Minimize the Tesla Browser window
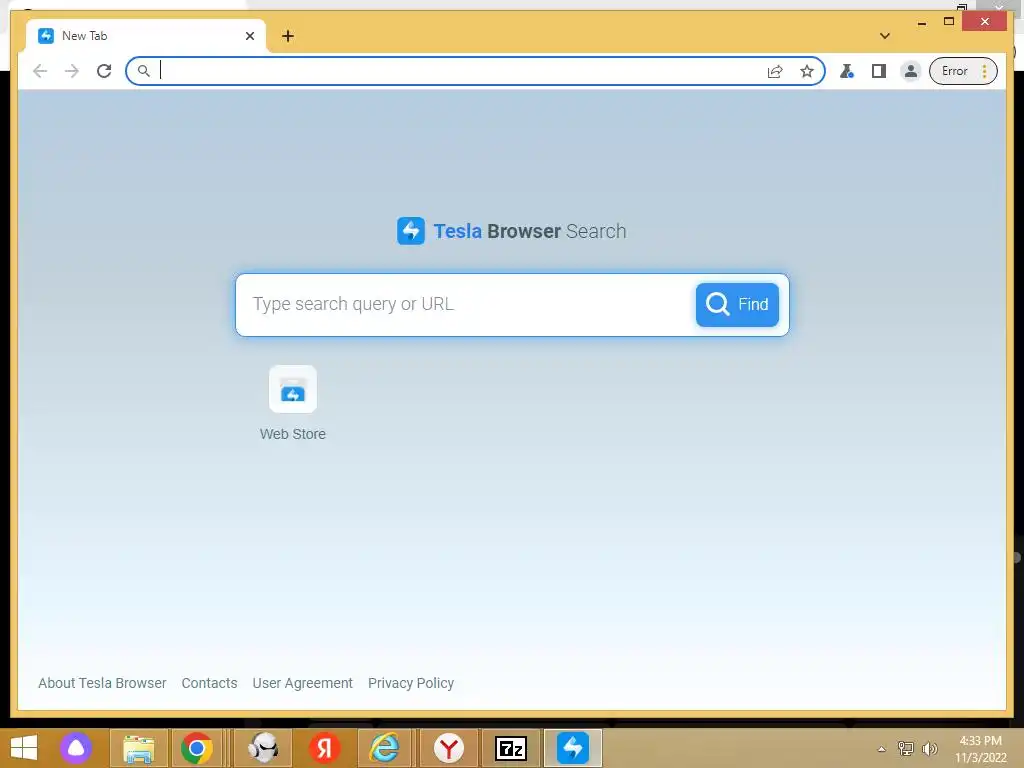 (922, 23)
